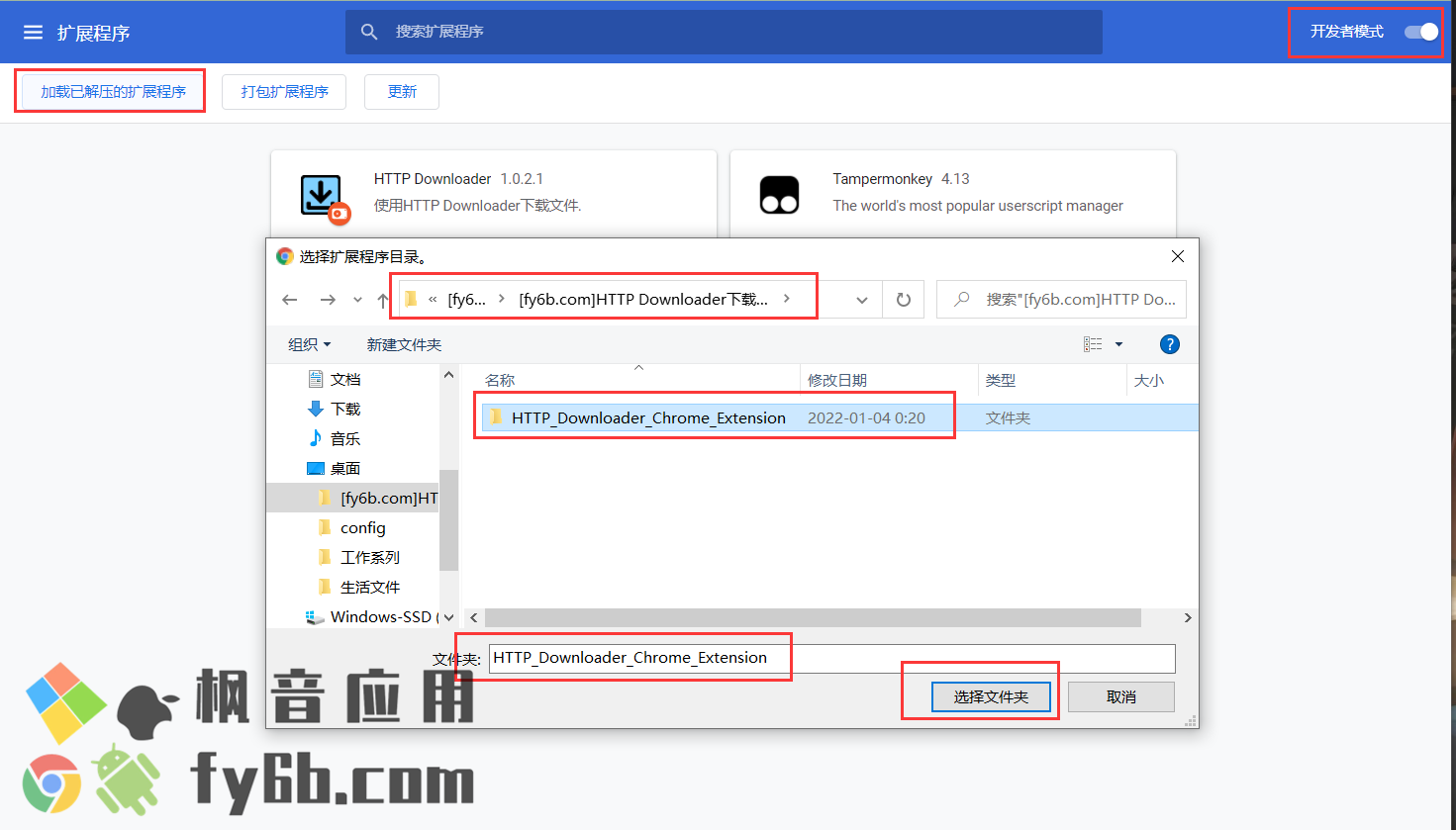The width and height of the screenshot is (1456, 830).
Task: Click the [fy6... breadcrumb segment
Action: tap(466, 300)
